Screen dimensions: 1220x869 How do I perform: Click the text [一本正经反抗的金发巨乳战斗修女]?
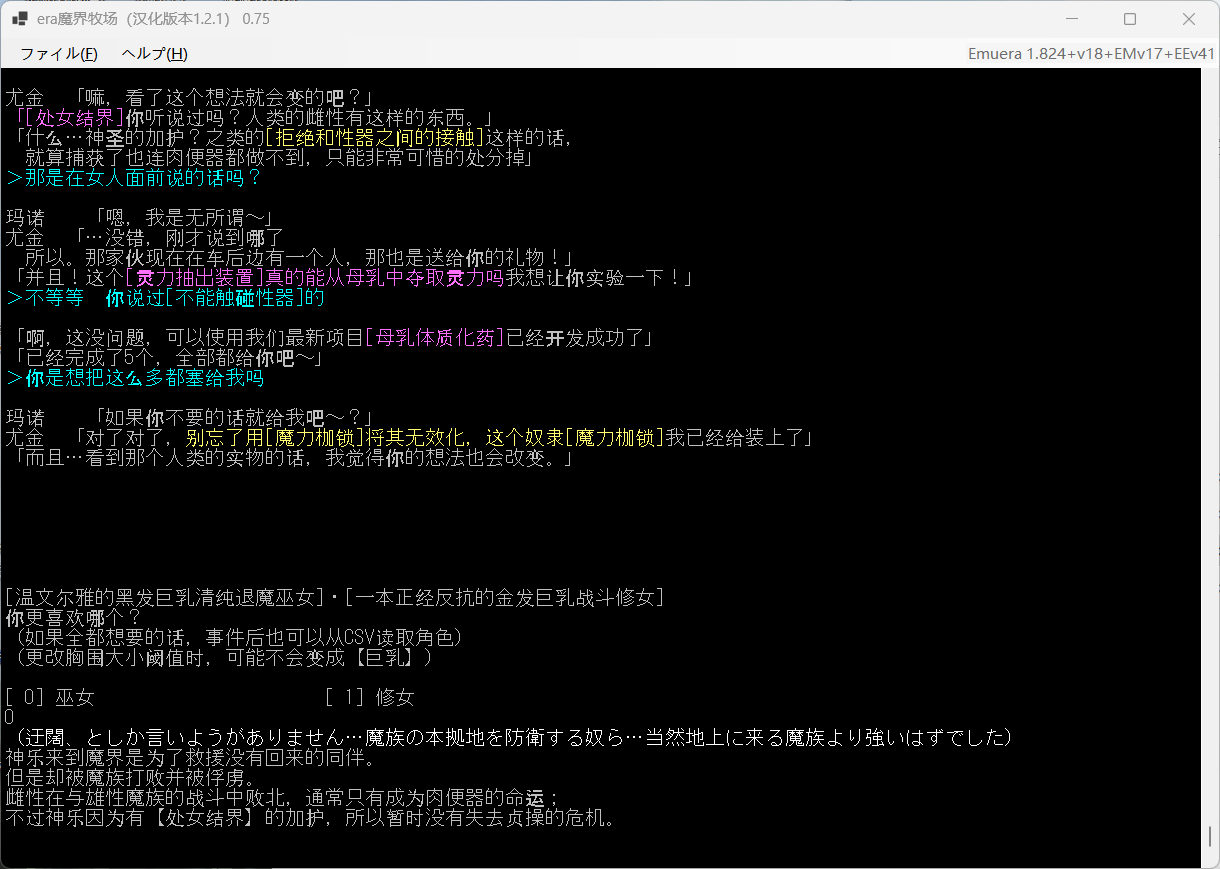point(504,598)
